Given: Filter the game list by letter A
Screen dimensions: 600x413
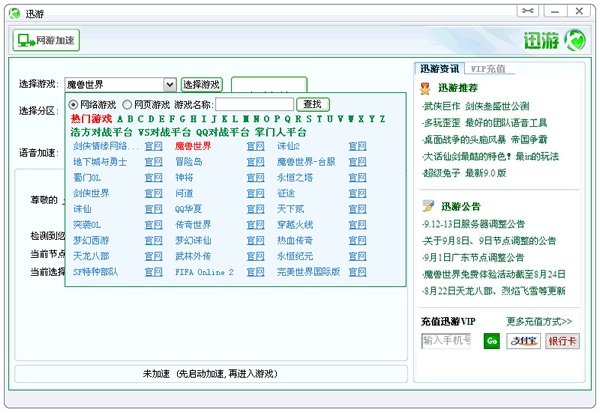Looking at the screenshot, I should [120, 118].
